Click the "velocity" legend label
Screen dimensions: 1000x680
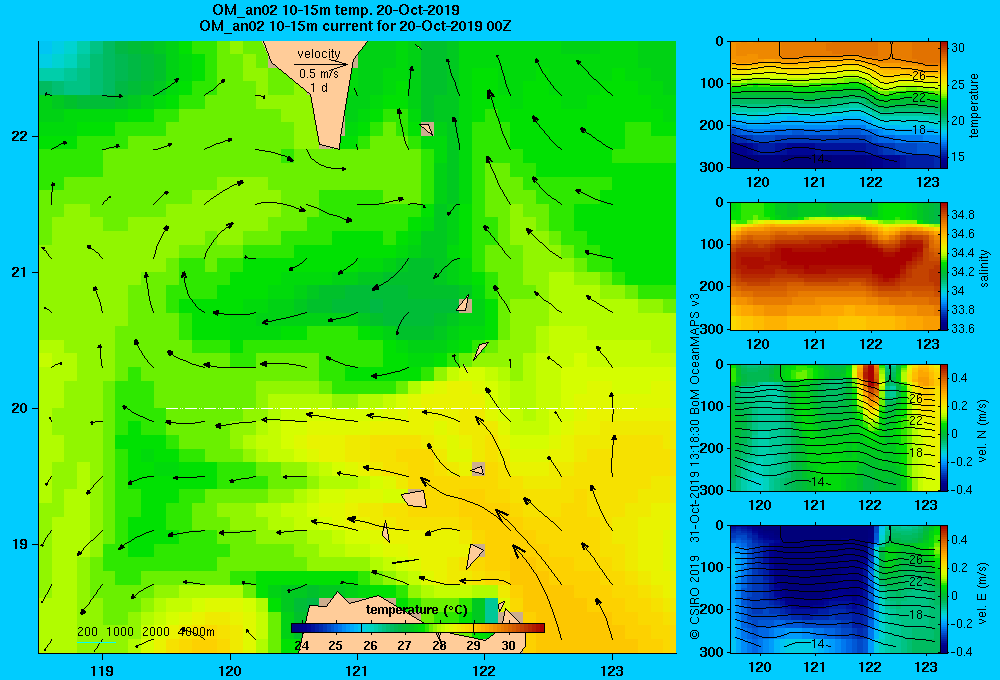coord(318,54)
